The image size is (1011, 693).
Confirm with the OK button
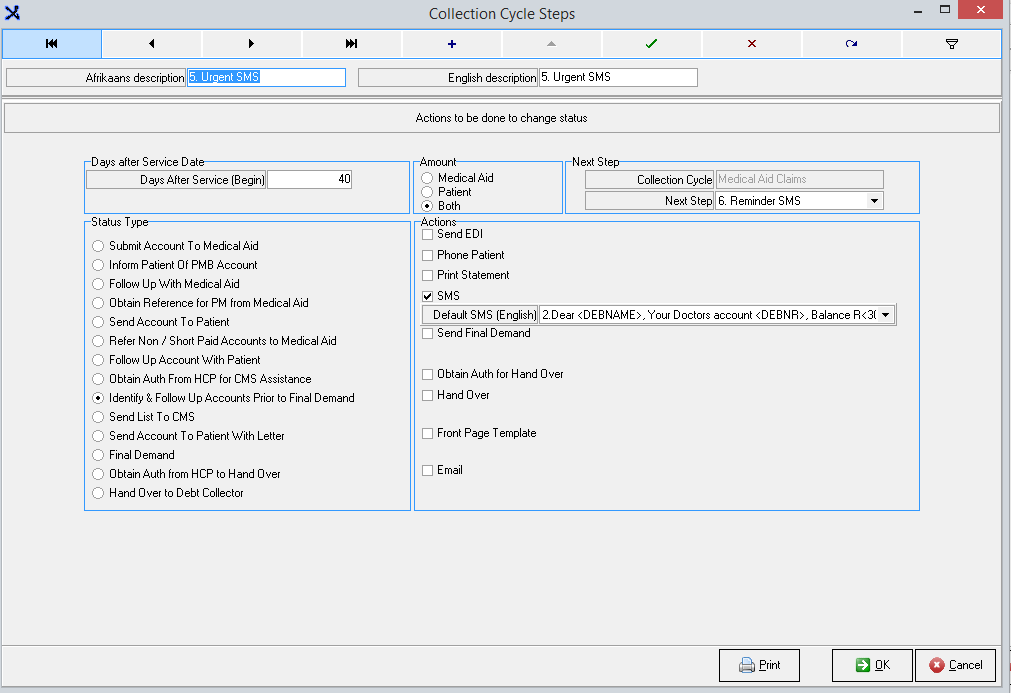tap(872, 665)
